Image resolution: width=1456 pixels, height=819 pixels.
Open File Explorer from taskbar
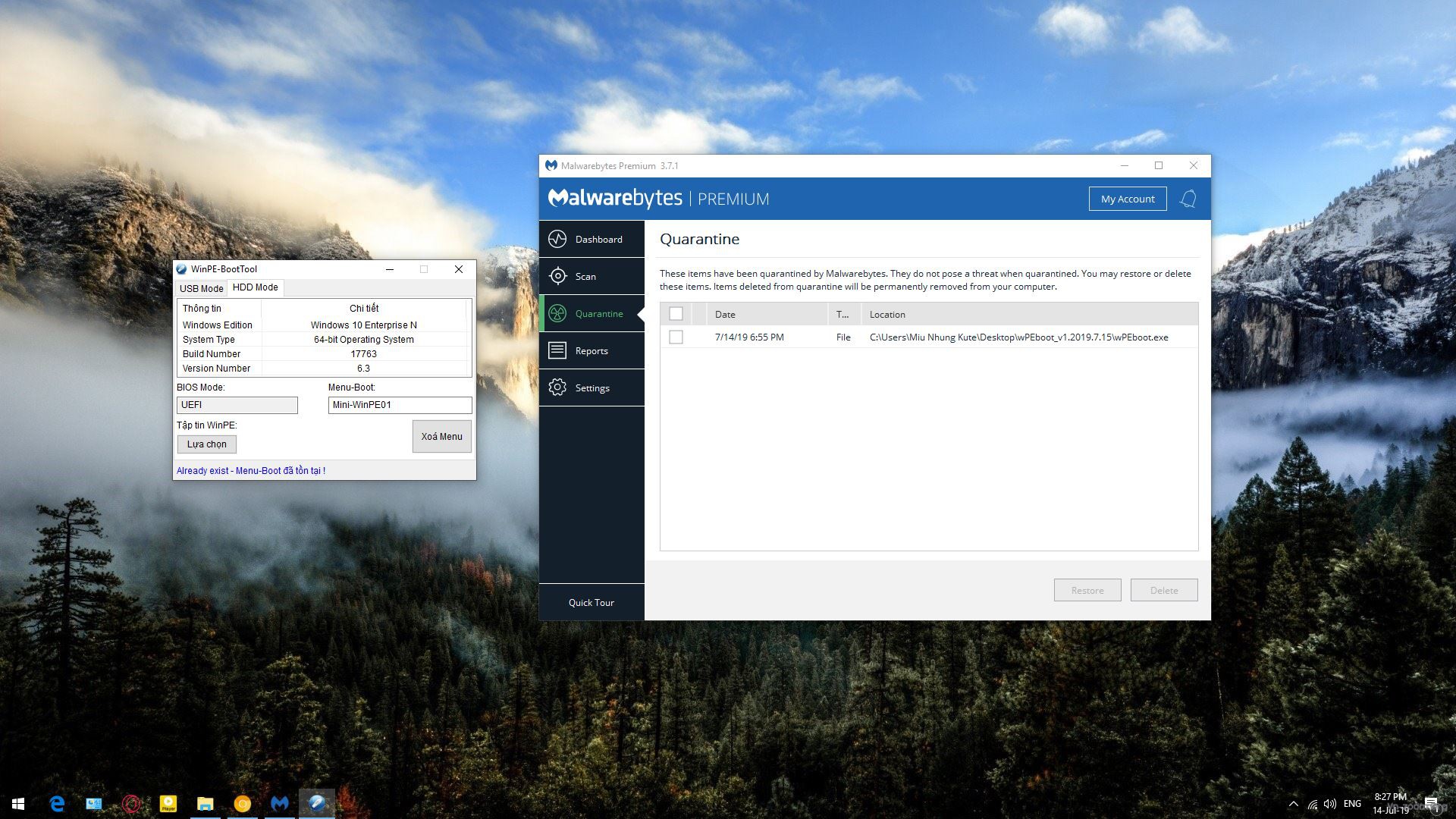tap(206, 803)
